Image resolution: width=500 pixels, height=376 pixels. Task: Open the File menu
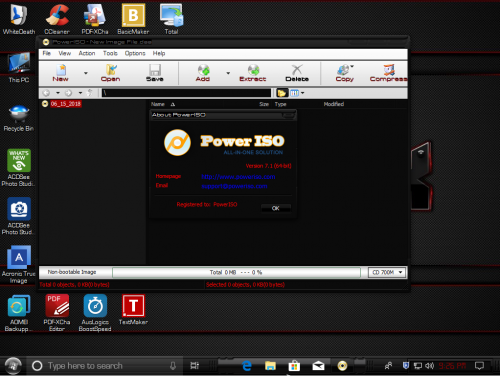tap(47, 53)
